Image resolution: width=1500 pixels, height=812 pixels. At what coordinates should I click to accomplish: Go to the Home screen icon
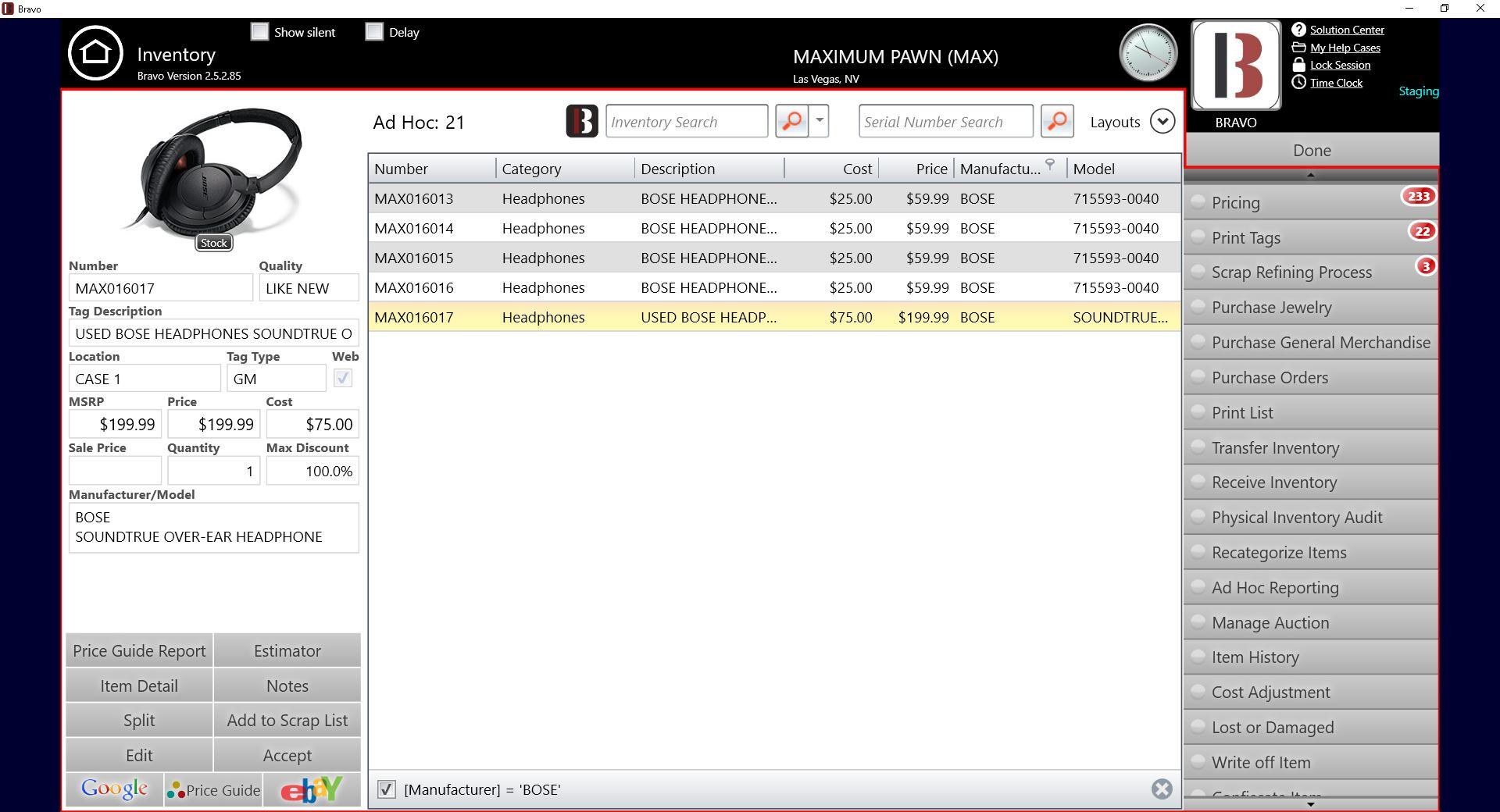coord(95,53)
